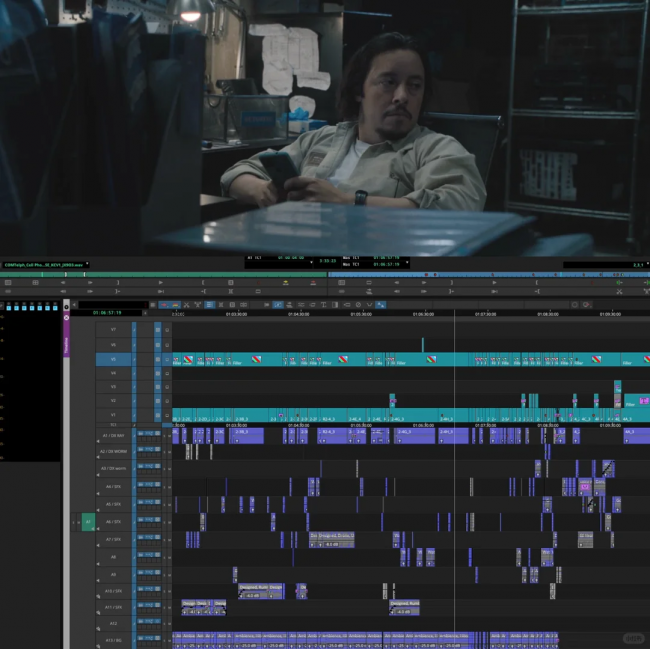Open the source clip name dropdown
Screen dimensions: 650x649
pyautogui.click(x=87, y=264)
